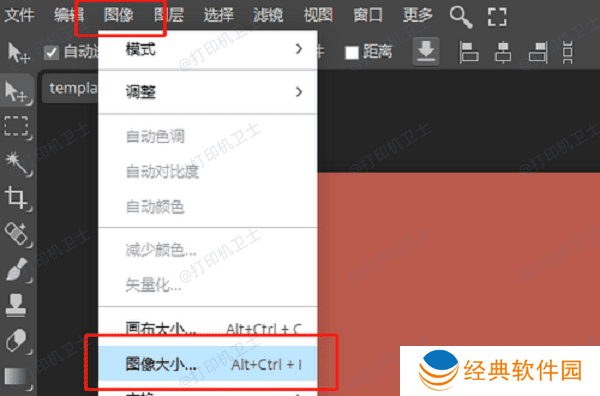Screen dimensions: 600x396
Task: Click the 自动色调 menu entry
Action: (x=208, y=136)
